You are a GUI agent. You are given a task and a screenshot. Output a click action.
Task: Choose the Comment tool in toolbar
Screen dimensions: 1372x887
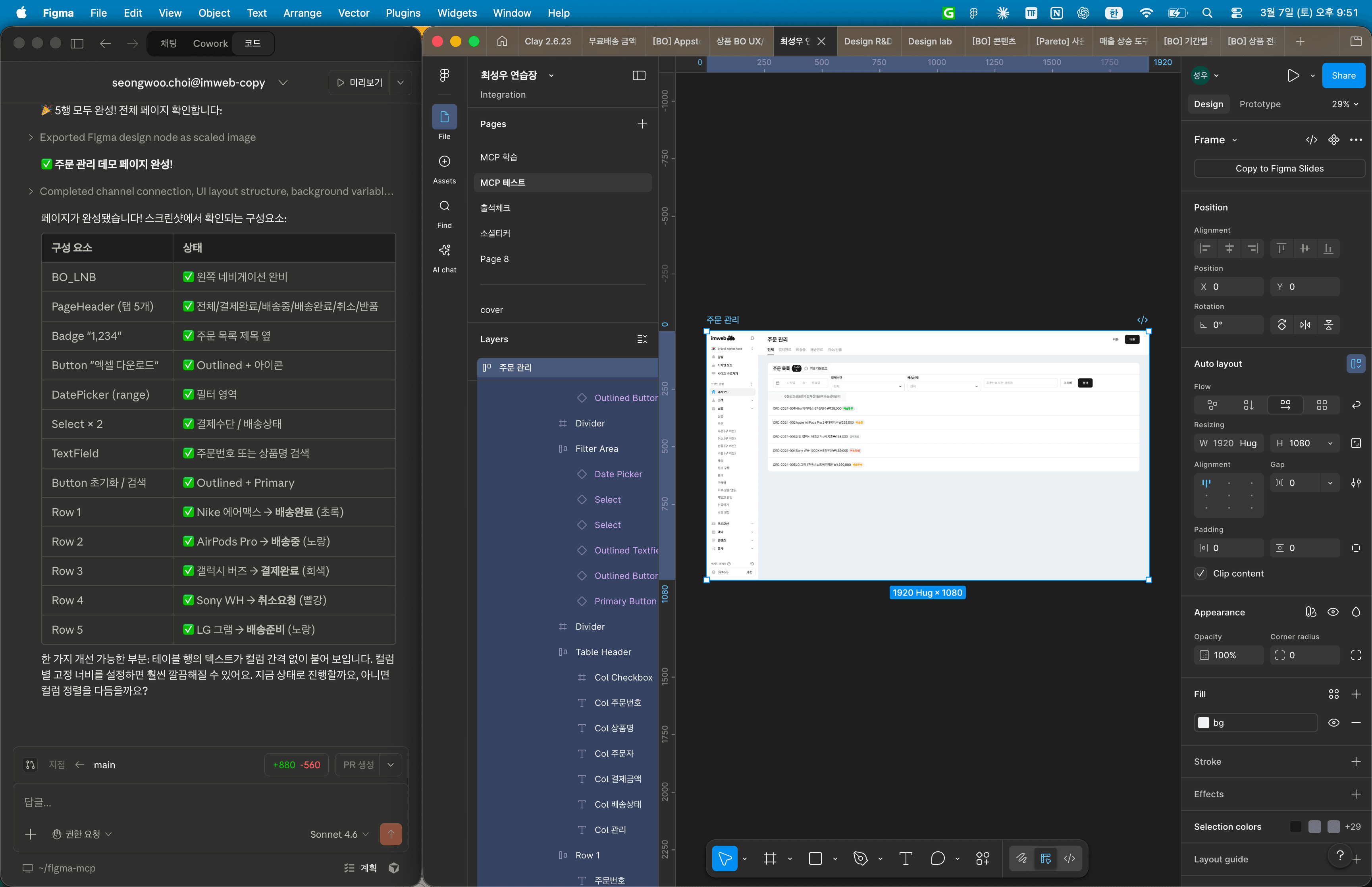(x=937, y=858)
